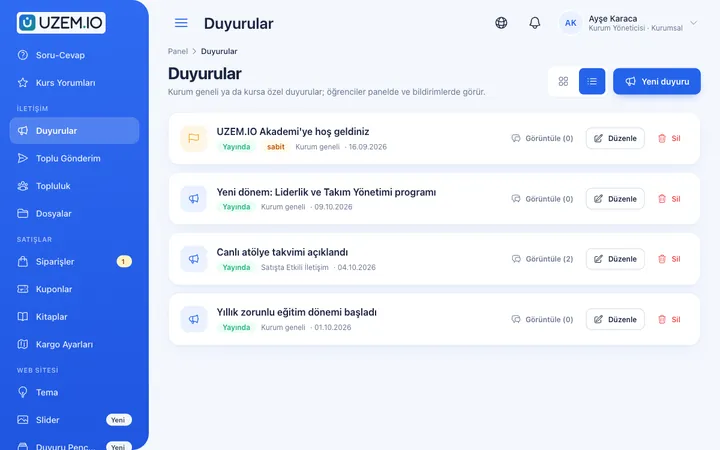Click the Yeni badge beside Slider
The image size is (720, 450).
[x=118, y=420]
